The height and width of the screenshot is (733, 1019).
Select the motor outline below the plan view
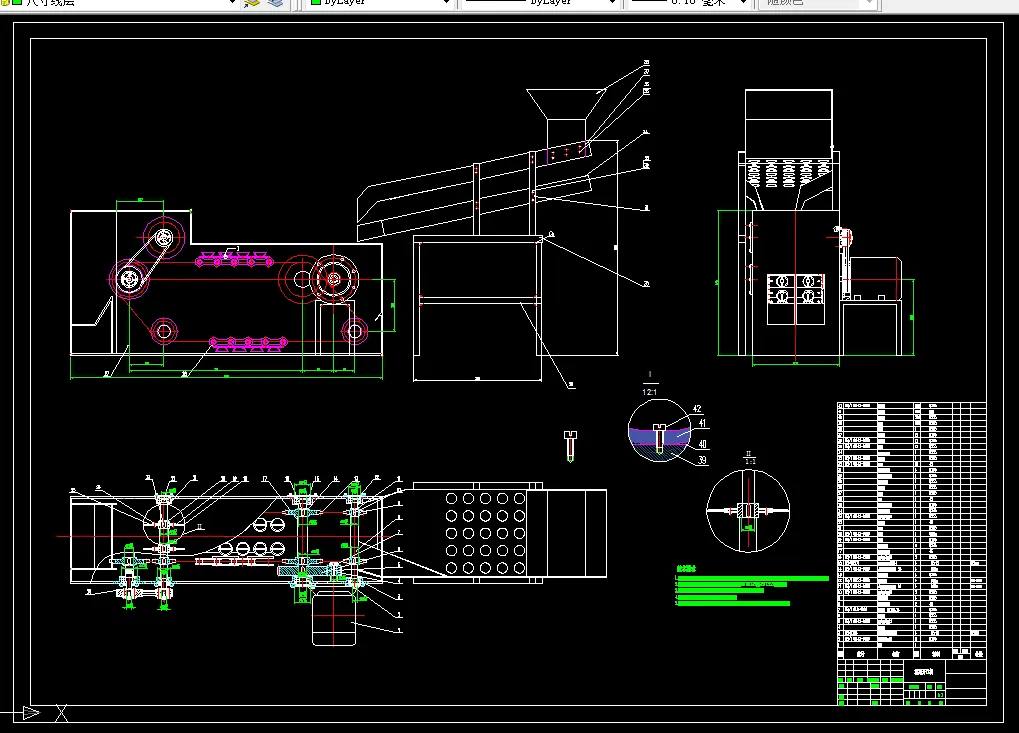coord(334,618)
